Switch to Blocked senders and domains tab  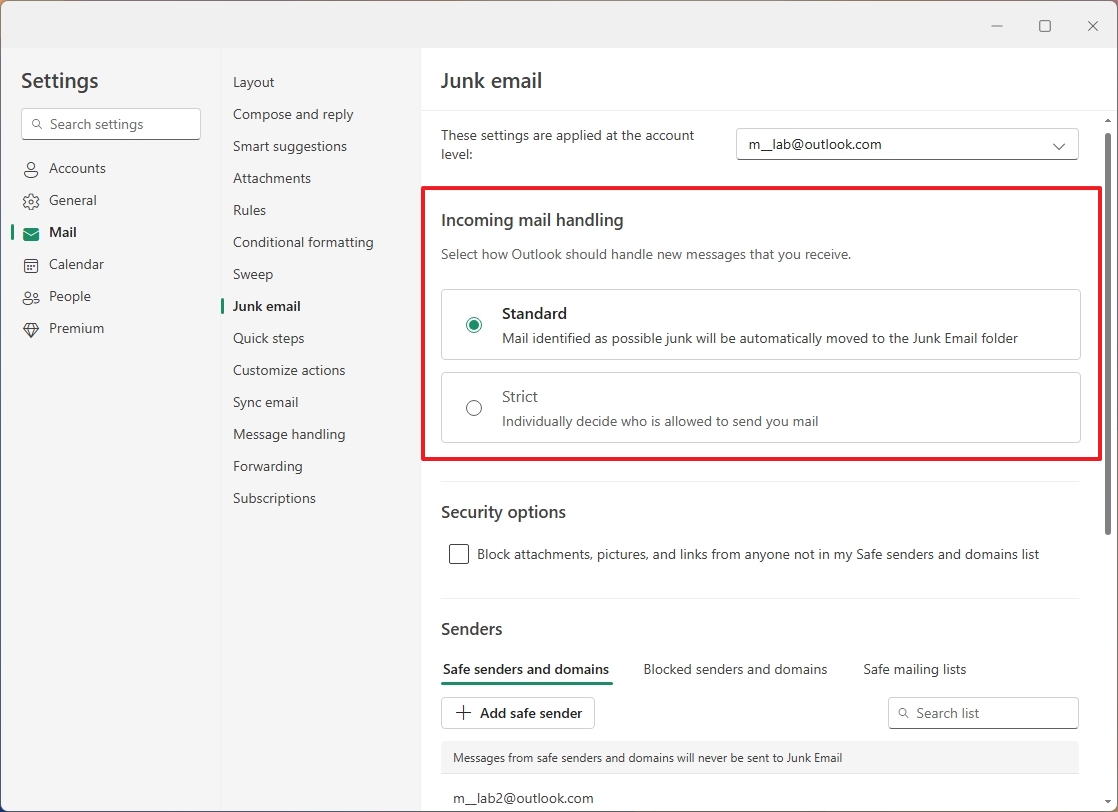(x=735, y=669)
